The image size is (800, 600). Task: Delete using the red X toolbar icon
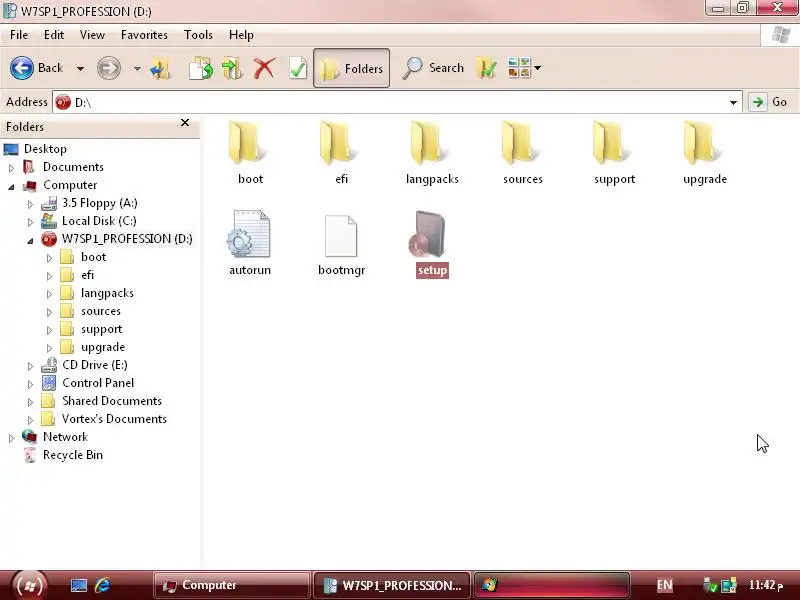pos(264,68)
